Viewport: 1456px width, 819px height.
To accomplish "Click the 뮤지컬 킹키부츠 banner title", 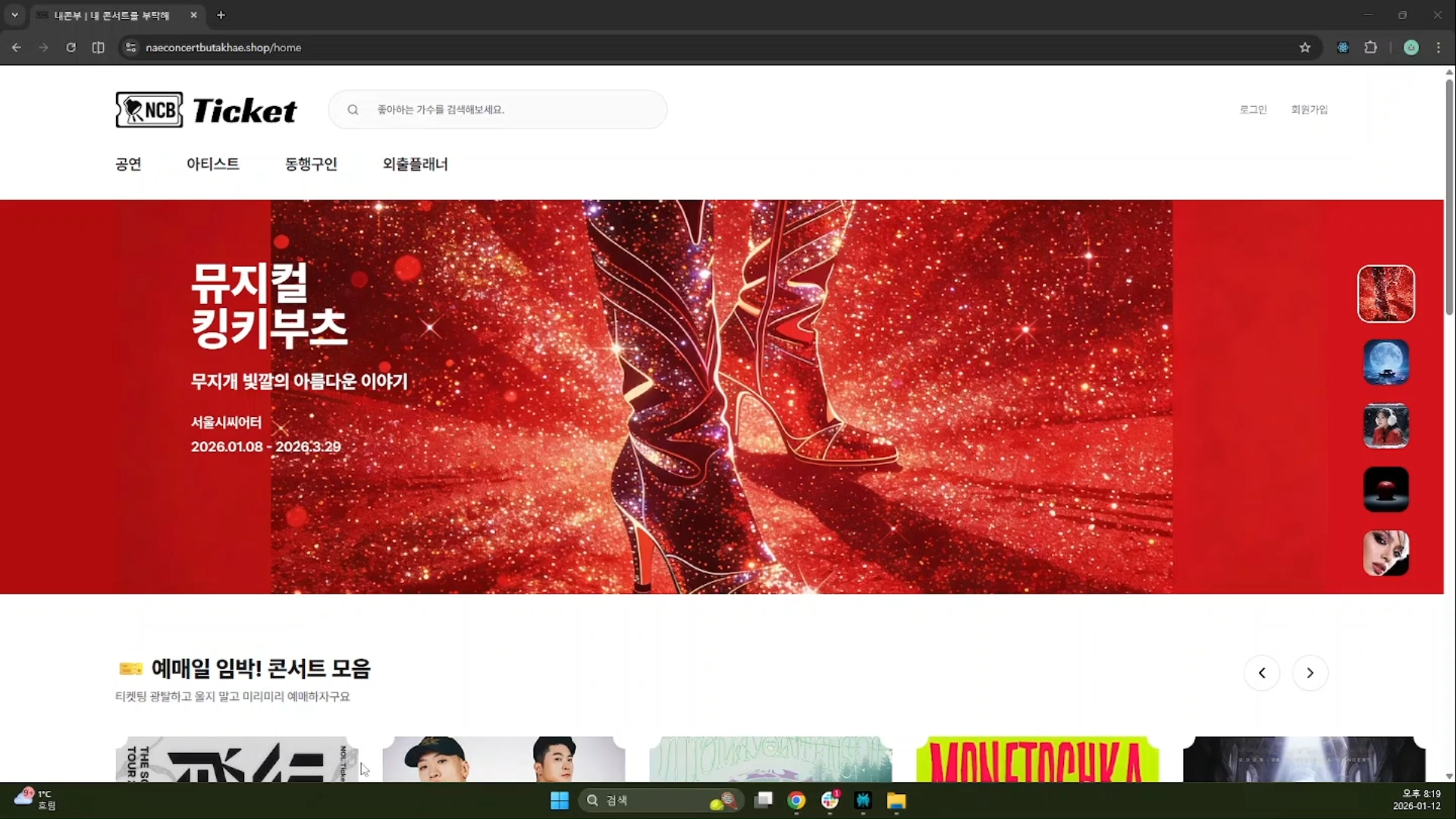I will click(x=269, y=305).
